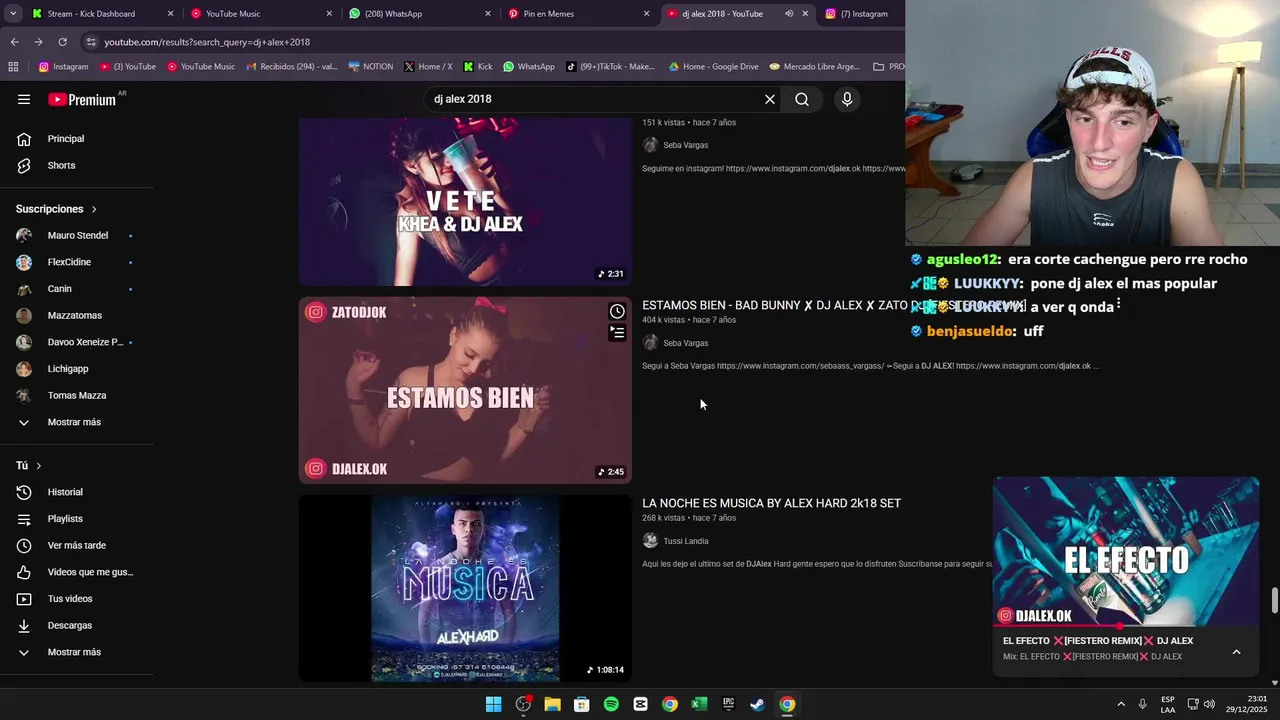Image resolution: width=1280 pixels, height=720 pixels.
Task: Toggle system volume icon in tray
Action: point(1209,704)
